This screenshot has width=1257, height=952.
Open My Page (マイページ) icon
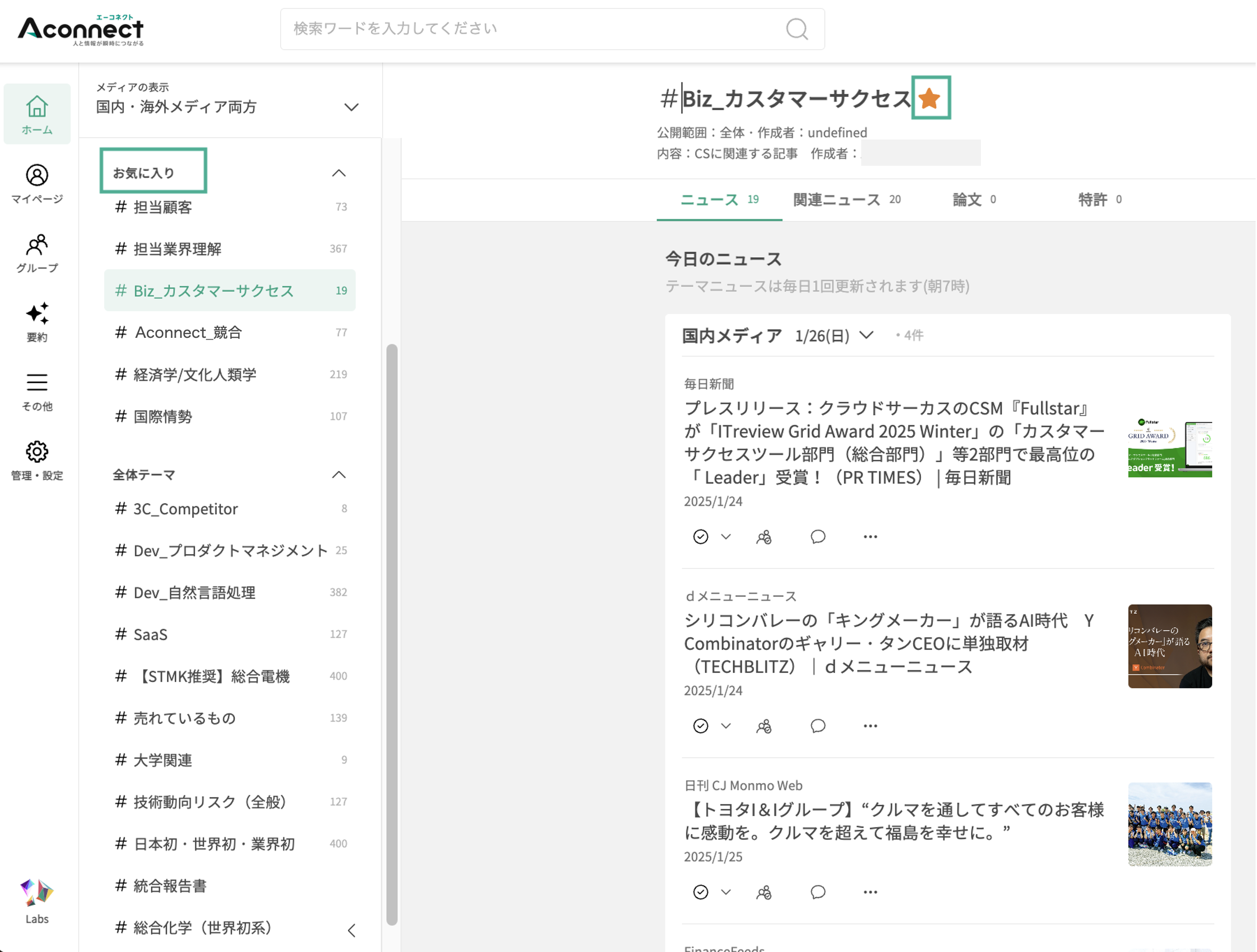(x=37, y=183)
